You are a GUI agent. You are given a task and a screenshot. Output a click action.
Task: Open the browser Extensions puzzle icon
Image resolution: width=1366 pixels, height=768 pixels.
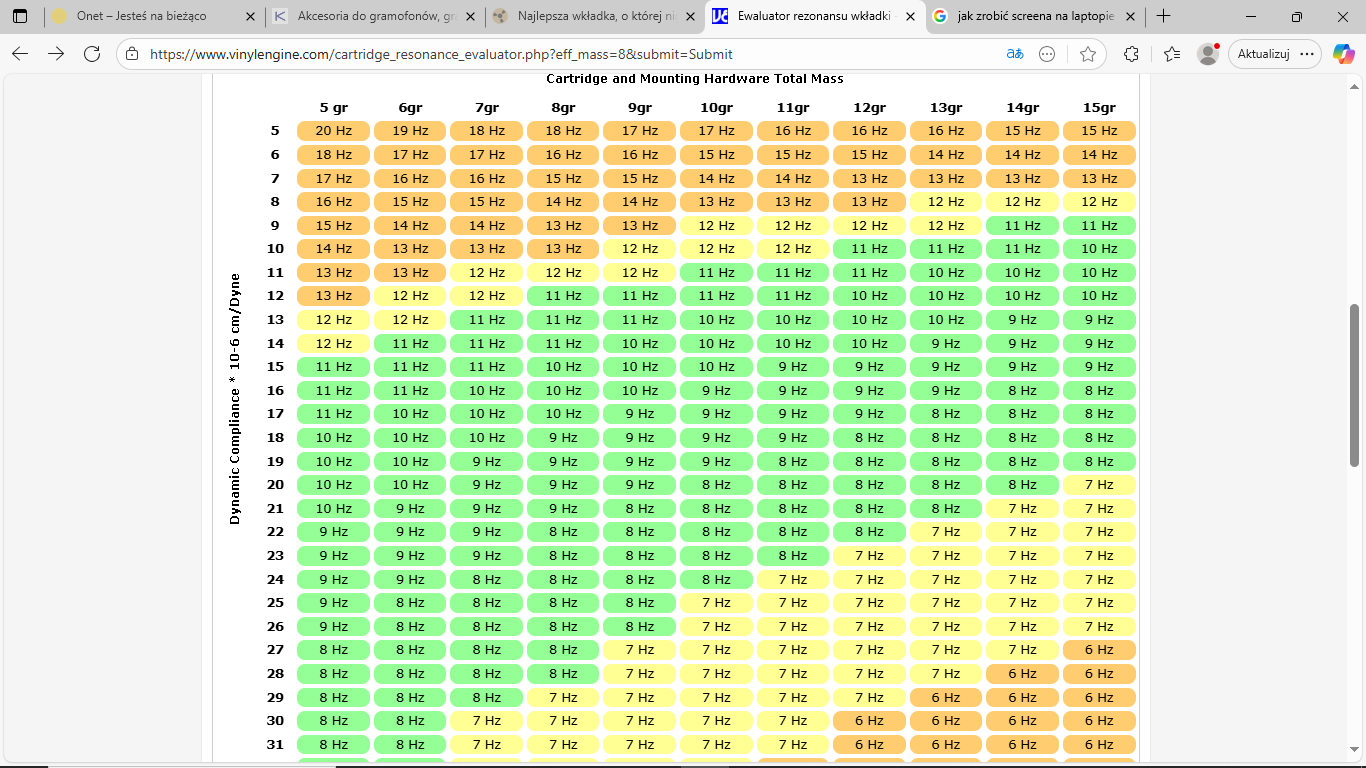pos(1131,54)
